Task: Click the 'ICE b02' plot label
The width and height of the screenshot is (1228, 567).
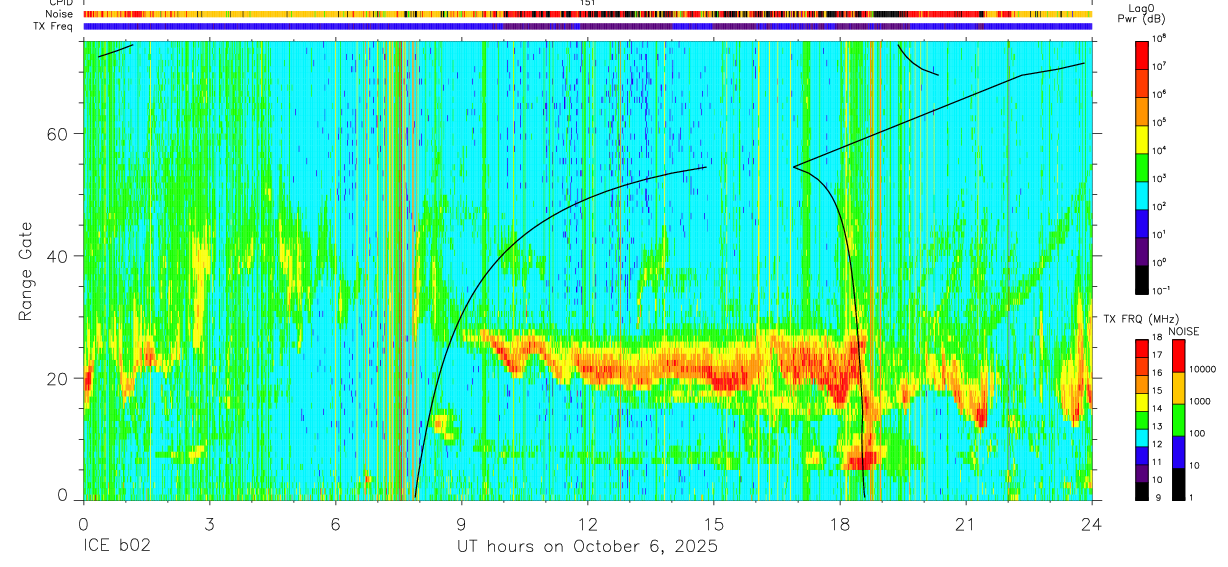Action: (115, 547)
